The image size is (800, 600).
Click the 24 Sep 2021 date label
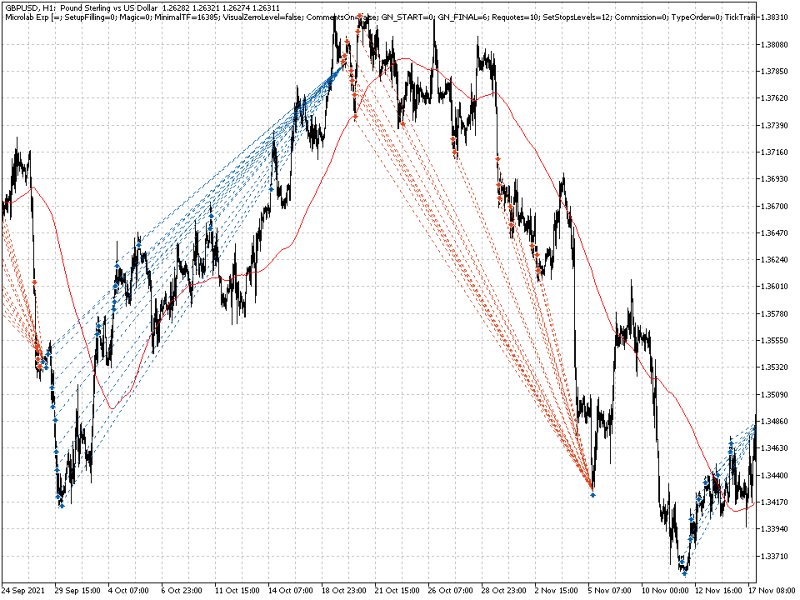tap(24, 590)
